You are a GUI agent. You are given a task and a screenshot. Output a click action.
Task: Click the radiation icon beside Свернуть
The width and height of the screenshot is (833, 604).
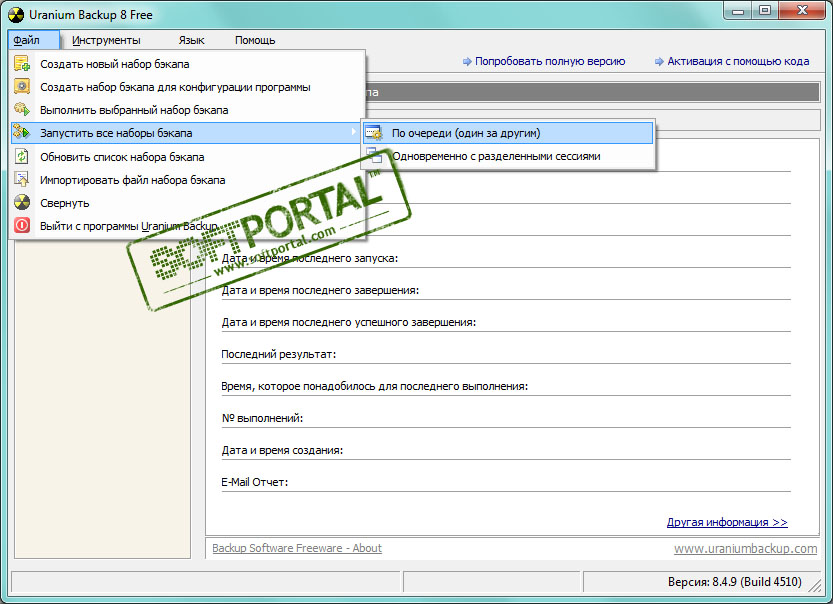pos(22,202)
